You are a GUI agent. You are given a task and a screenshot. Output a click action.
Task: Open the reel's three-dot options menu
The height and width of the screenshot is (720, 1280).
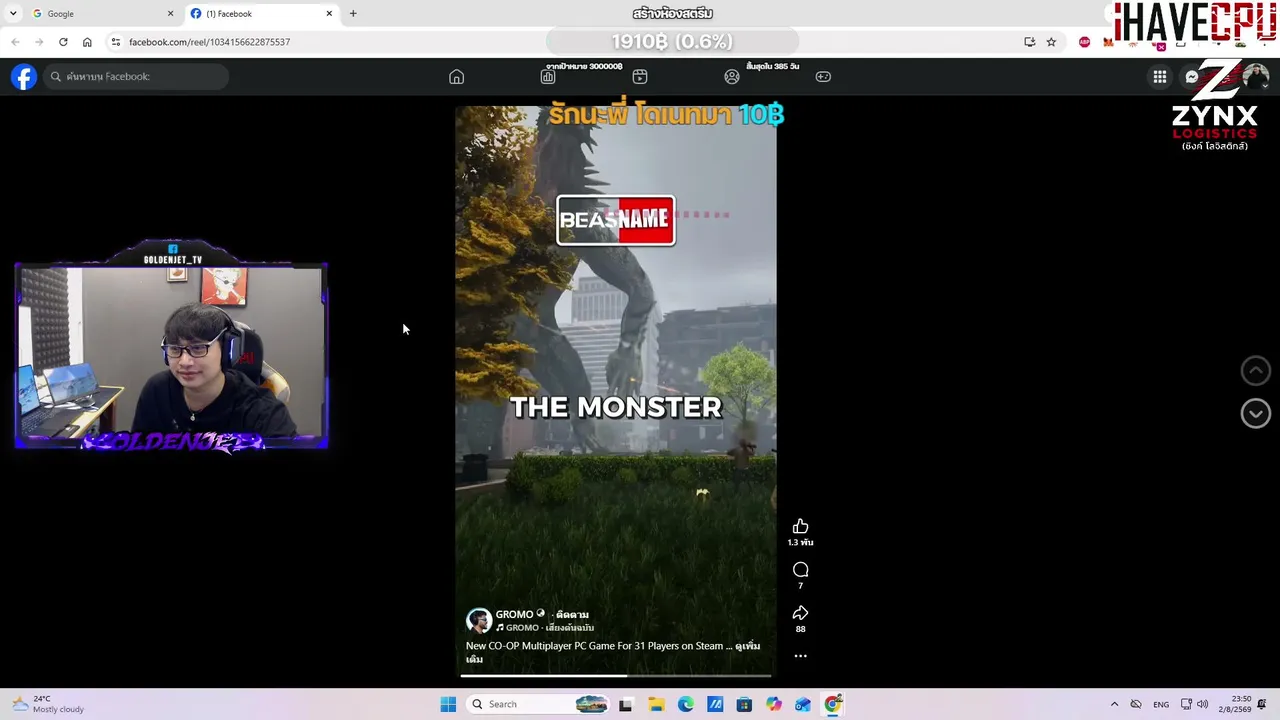[x=800, y=656]
